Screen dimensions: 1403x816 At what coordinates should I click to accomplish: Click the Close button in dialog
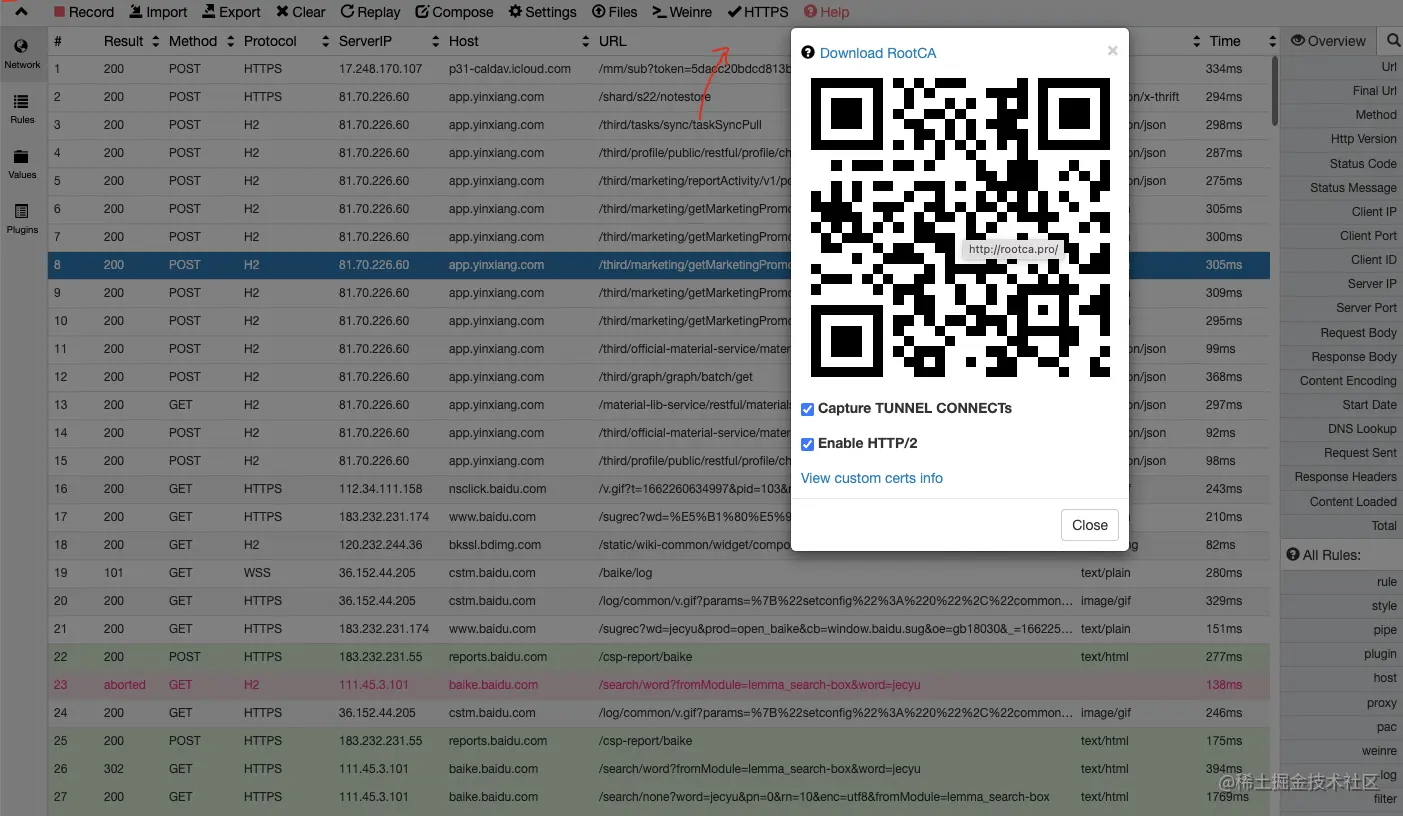click(1089, 525)
